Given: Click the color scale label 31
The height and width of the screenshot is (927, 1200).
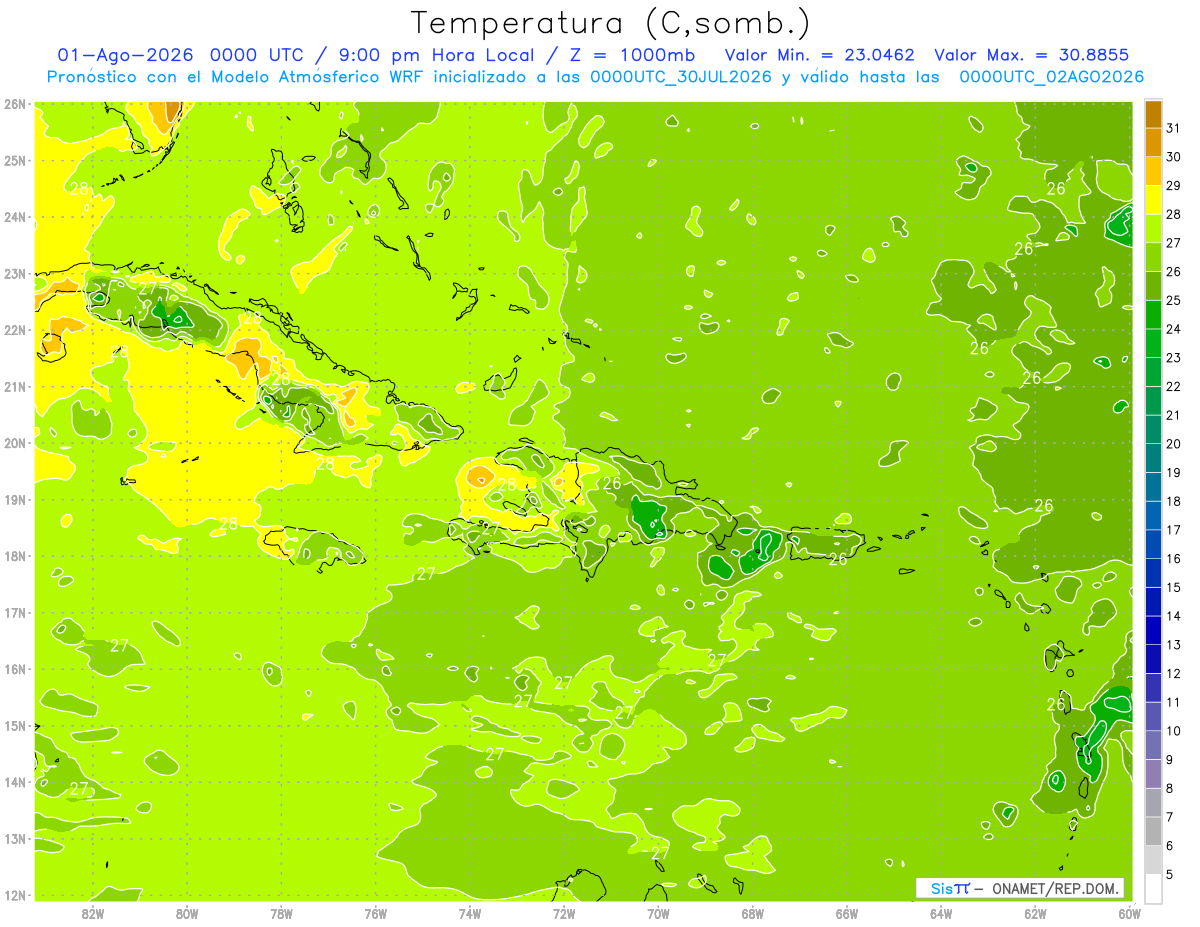Looking at the screenshot, I should pos(1173,128).
